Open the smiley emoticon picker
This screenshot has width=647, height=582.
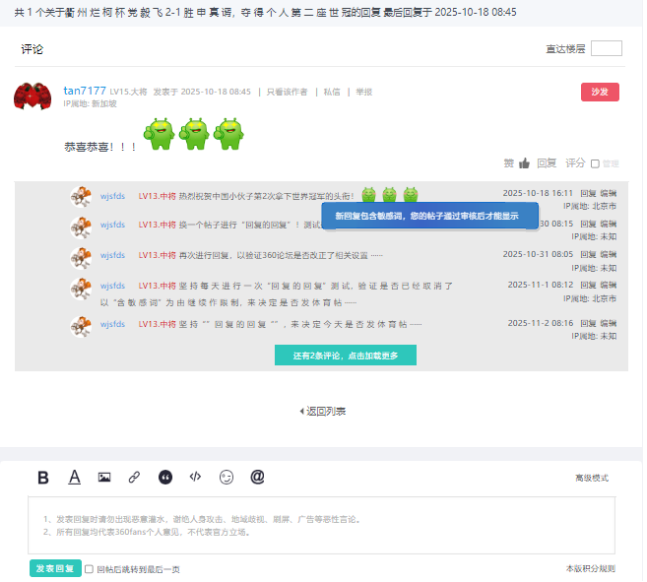tap(226, 478)
